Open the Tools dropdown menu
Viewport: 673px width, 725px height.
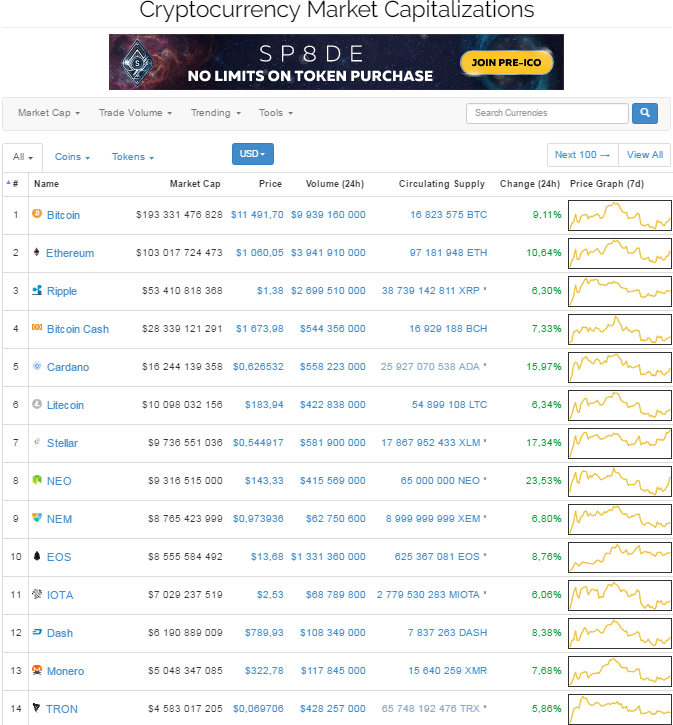point(275,113)
